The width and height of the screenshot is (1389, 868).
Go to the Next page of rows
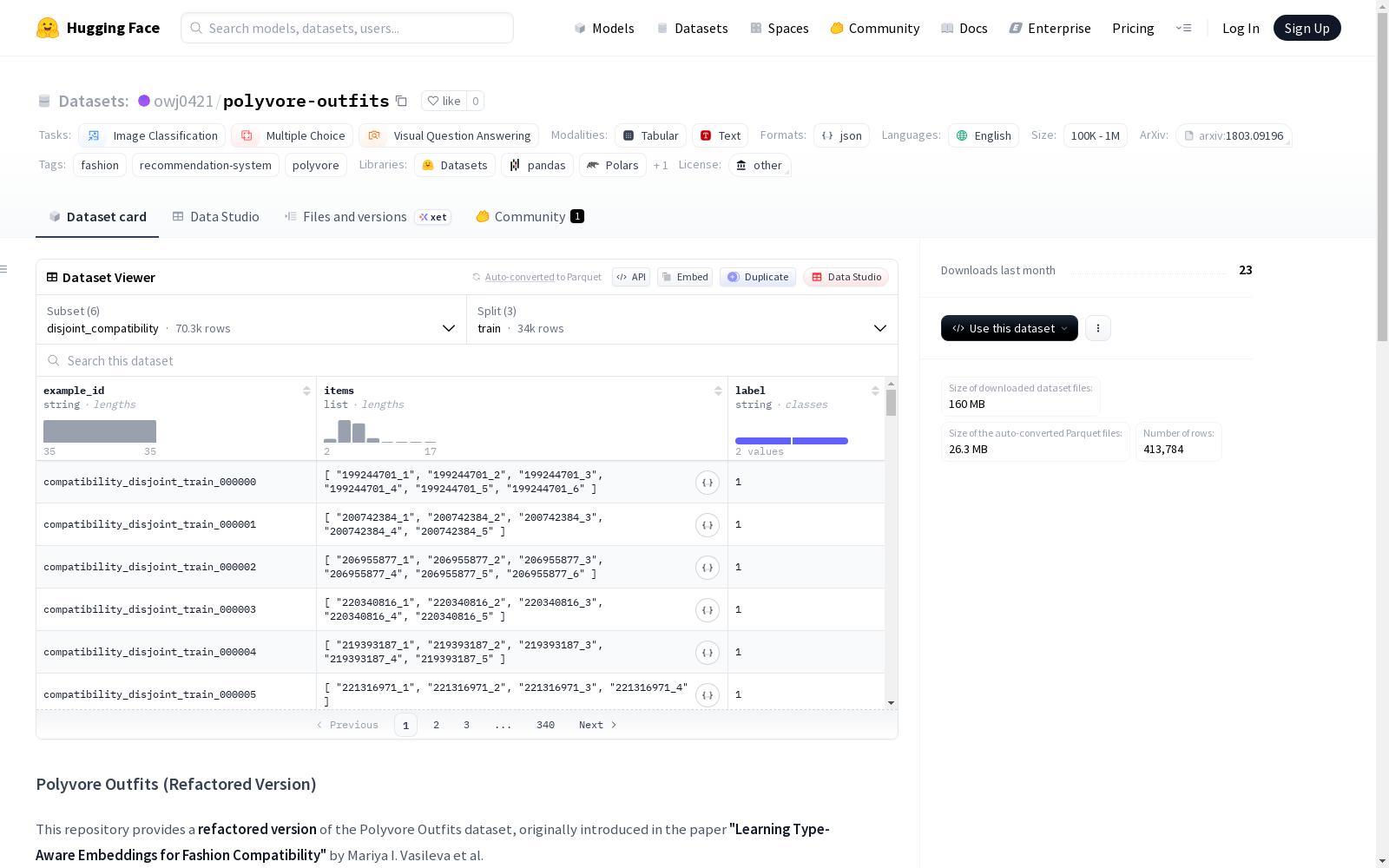tap(598, 725)
